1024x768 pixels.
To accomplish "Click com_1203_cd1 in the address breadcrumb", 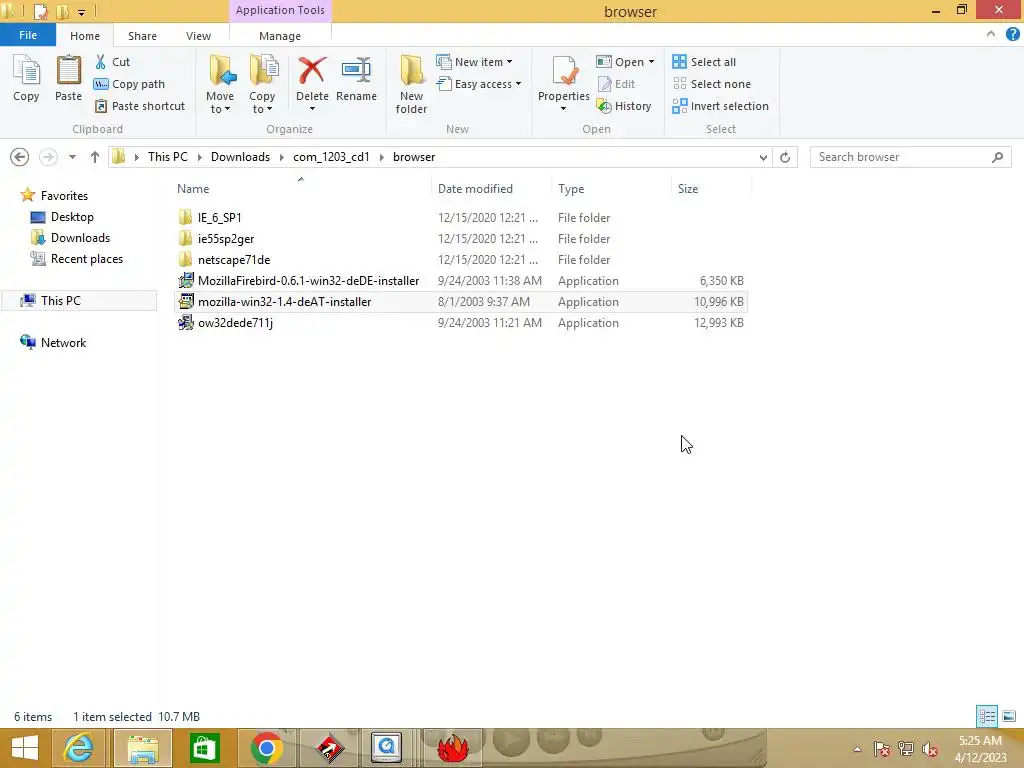I will point(331,157).
